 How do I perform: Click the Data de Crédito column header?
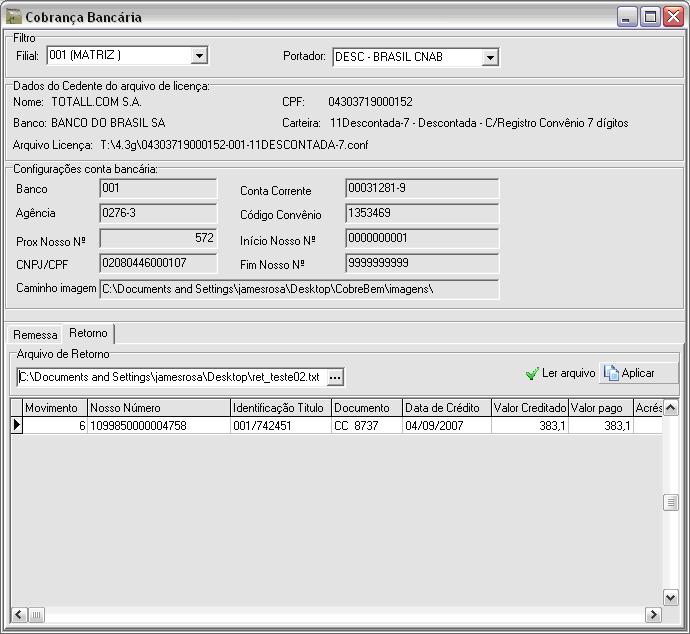[447, 408]
